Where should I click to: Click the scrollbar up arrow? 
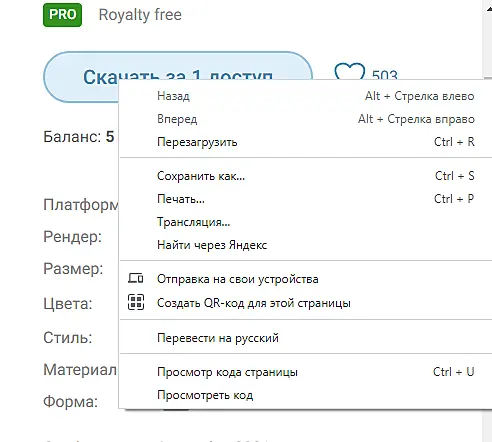488,8
